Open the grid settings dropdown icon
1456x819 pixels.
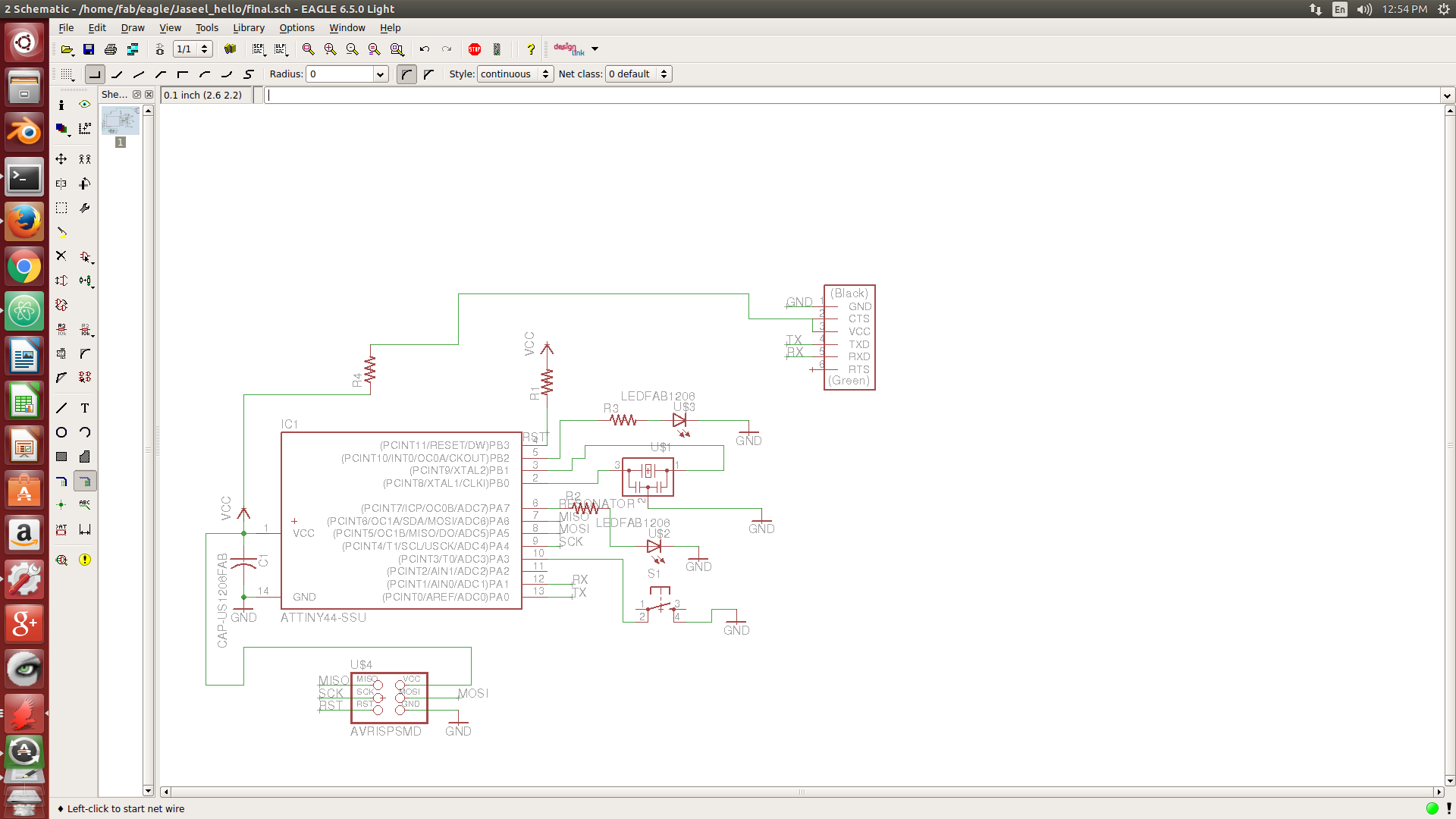67,74
